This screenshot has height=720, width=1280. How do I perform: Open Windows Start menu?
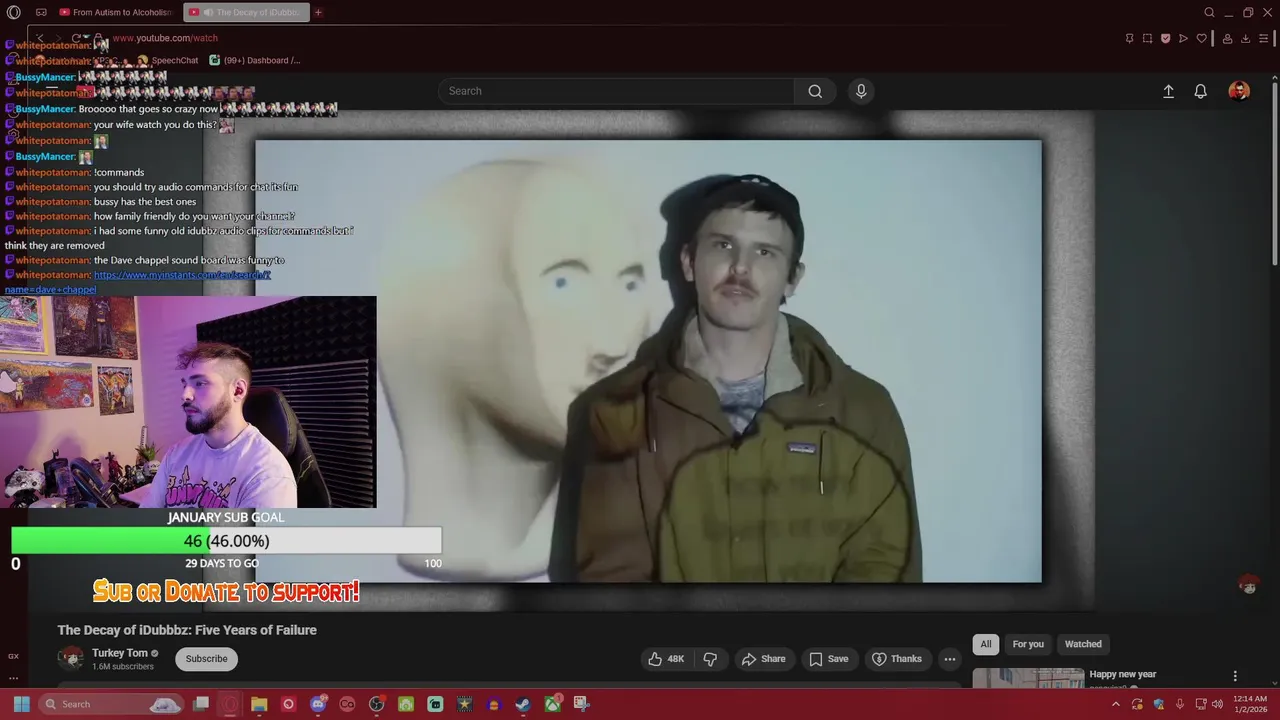coord(21,704)
